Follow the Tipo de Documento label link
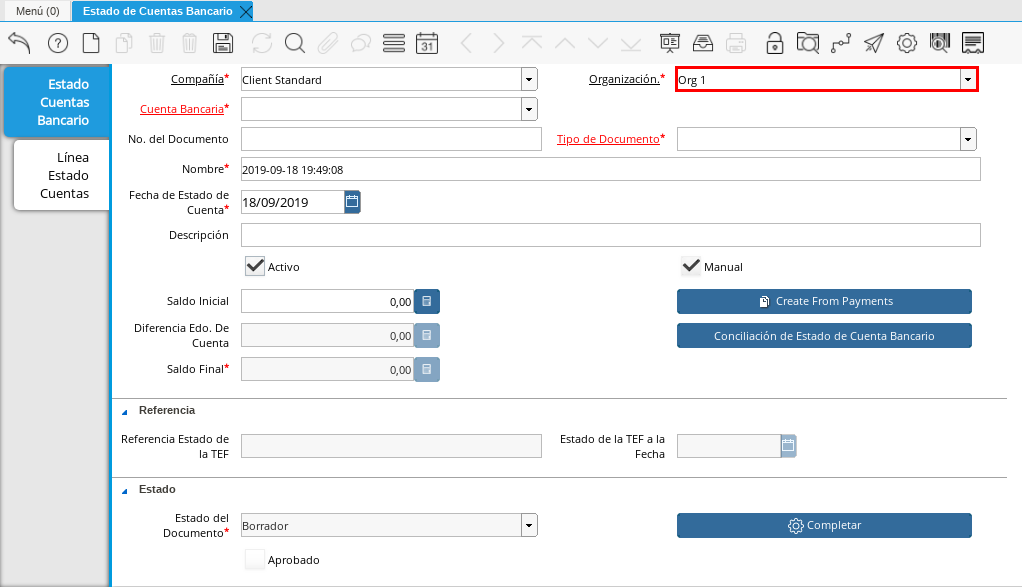This screenshot has height=587, width=1022. point(608,139)
